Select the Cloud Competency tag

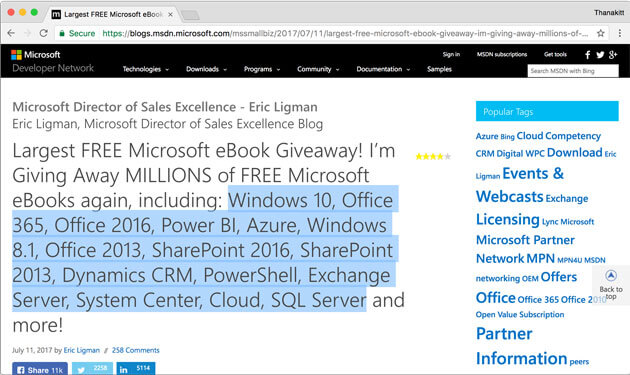[558, 136]
